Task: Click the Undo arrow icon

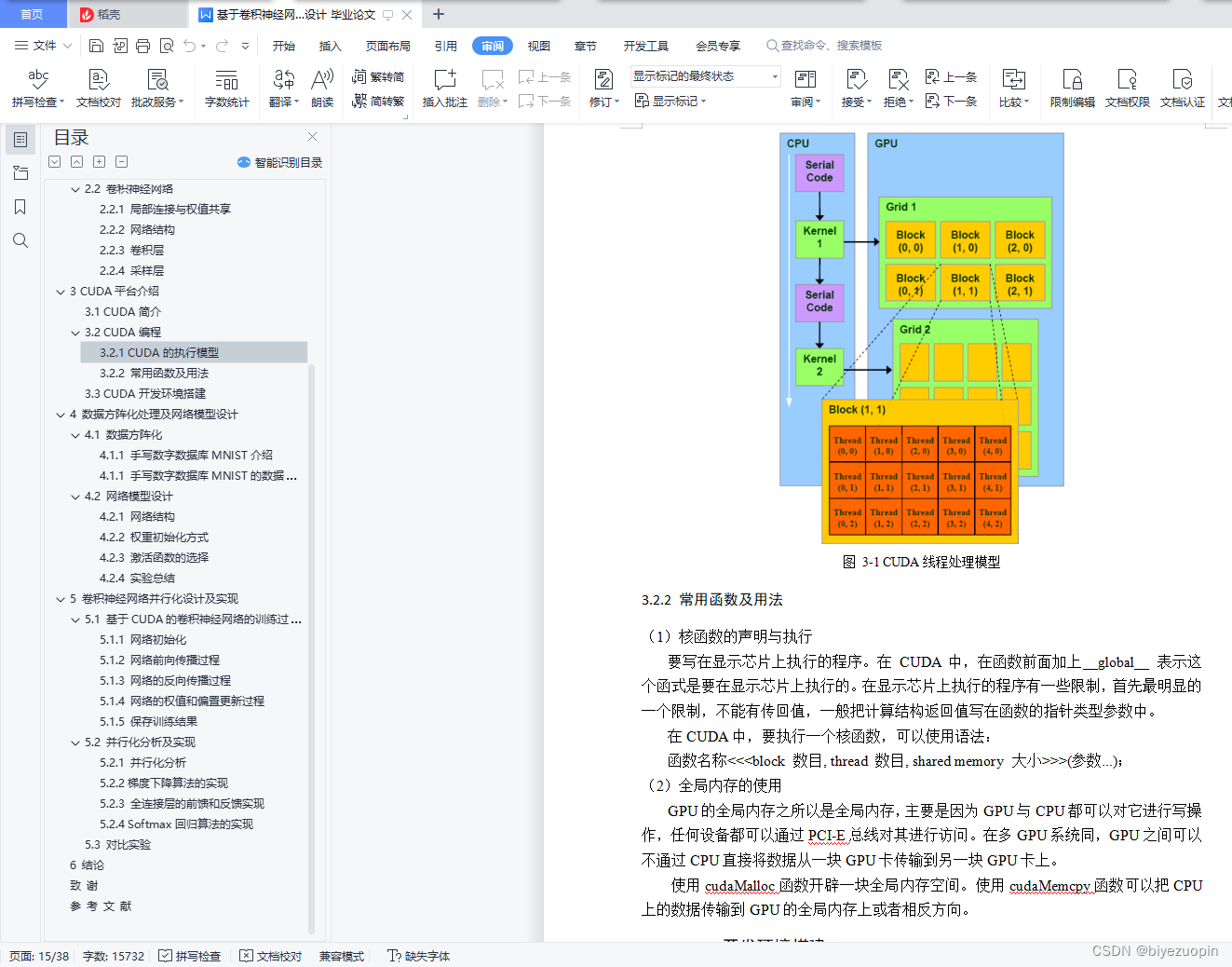Action: point(190,46)
